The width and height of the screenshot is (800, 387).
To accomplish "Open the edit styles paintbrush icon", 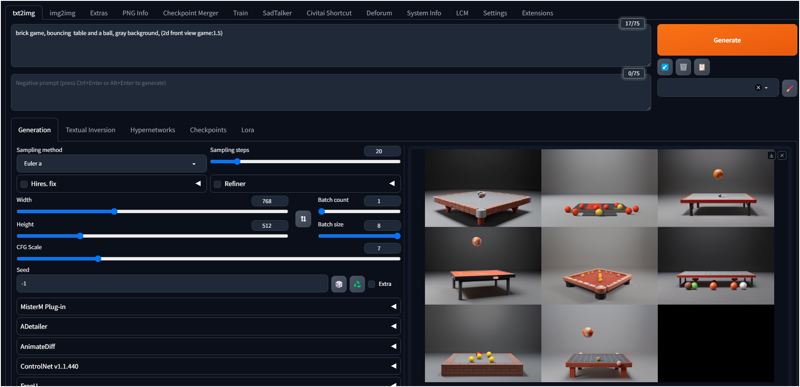I will (789, 88).
